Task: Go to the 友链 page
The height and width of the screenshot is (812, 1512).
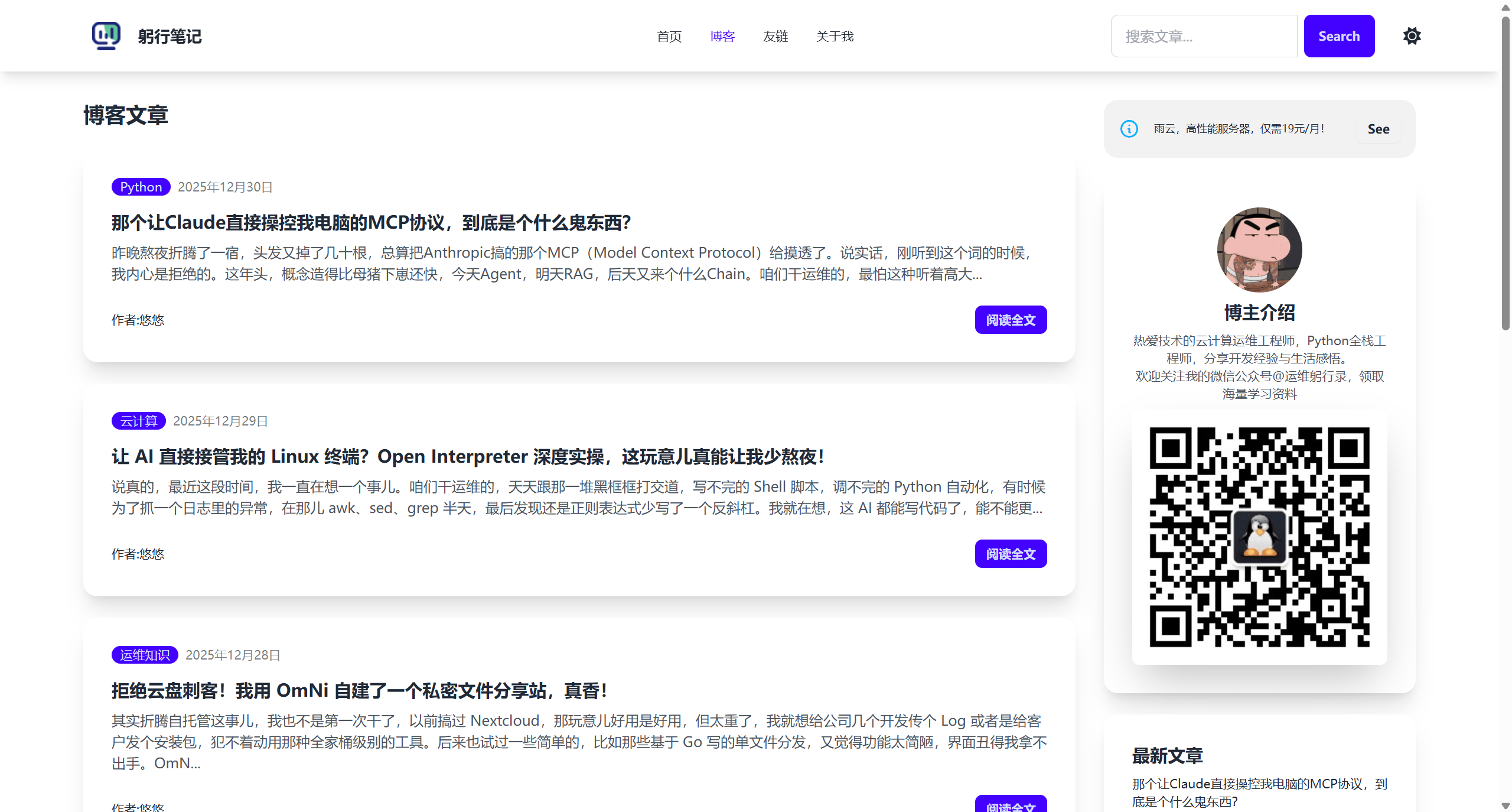Action: (x=775, y=37)
